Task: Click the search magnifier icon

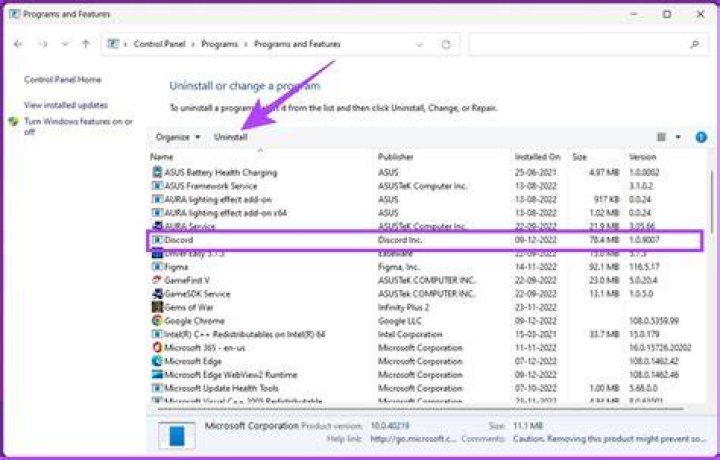Action: [694, 45]
